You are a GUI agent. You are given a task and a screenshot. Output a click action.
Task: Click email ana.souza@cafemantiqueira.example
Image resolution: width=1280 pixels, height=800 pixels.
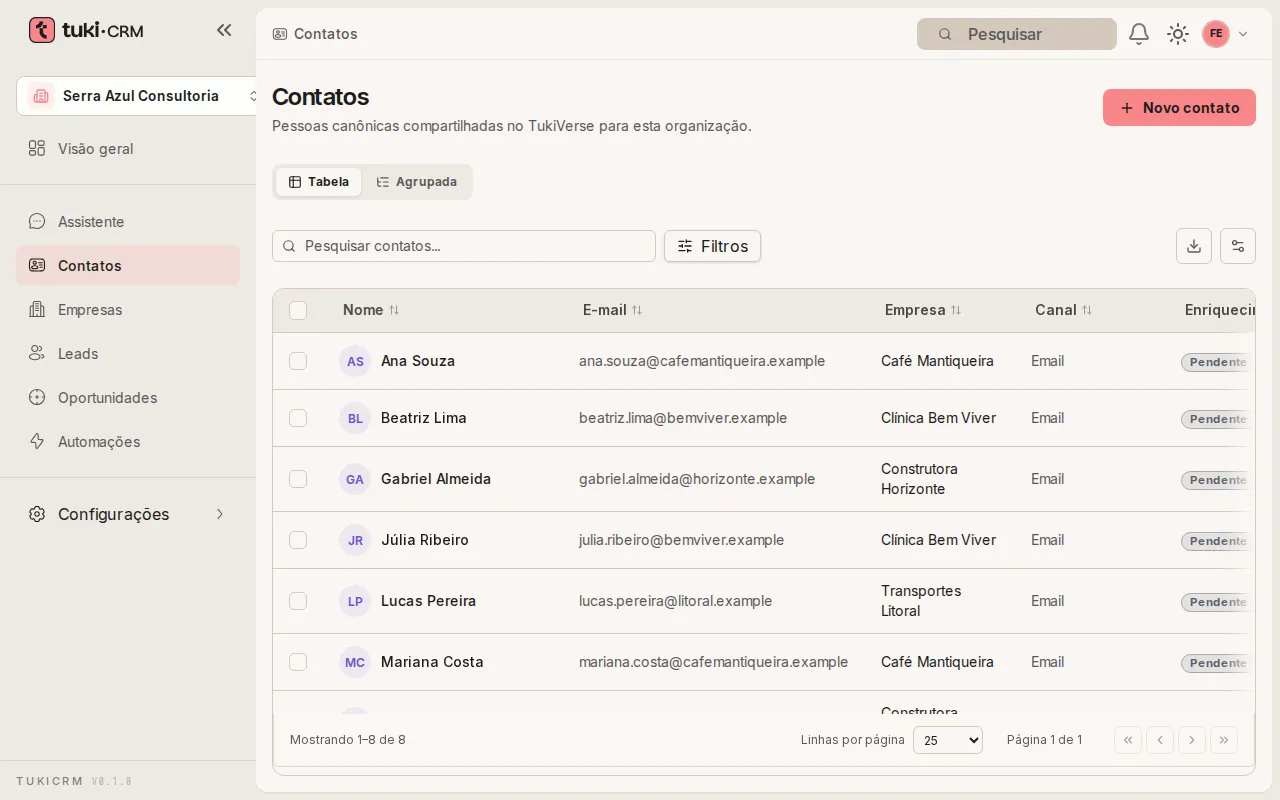coord(702,361)
